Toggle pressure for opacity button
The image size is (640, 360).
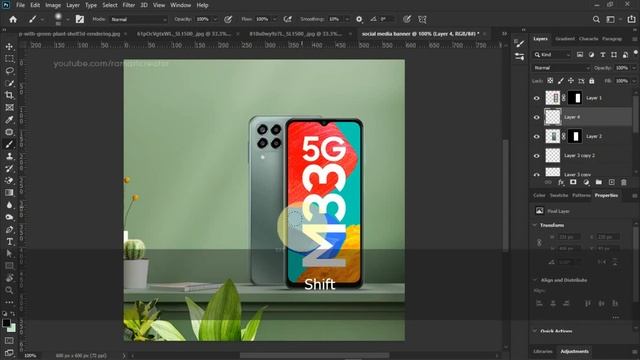coord(228,19)
